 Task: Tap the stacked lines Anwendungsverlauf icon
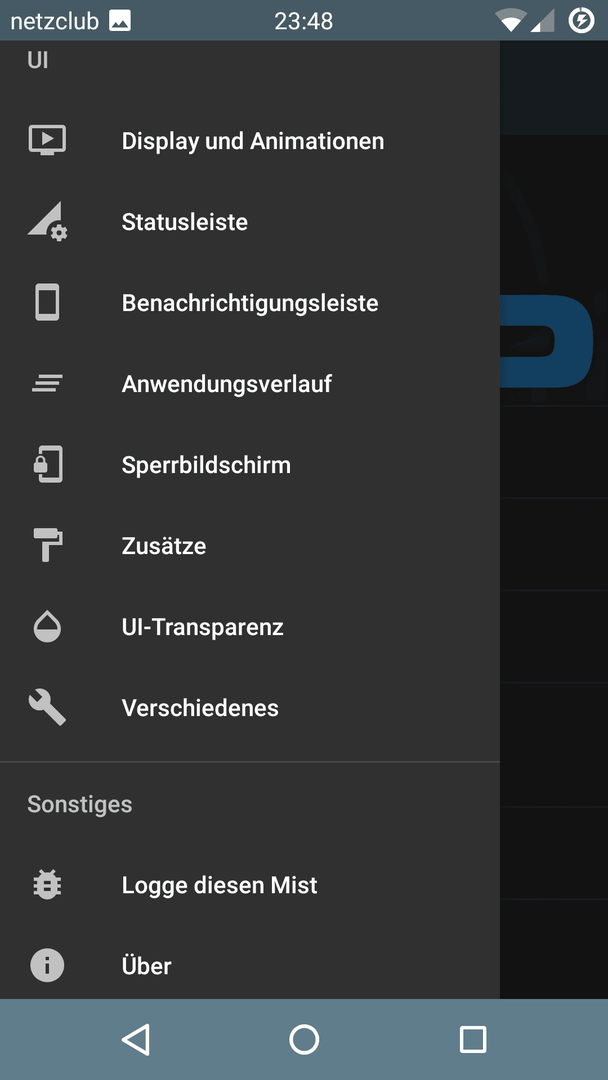click(x=47, y=384)
